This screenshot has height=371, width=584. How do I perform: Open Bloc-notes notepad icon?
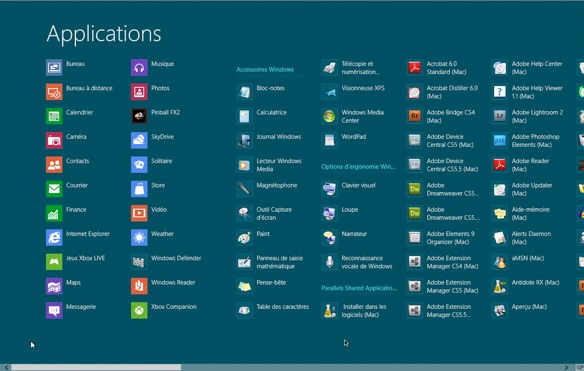tap(244, 92)
